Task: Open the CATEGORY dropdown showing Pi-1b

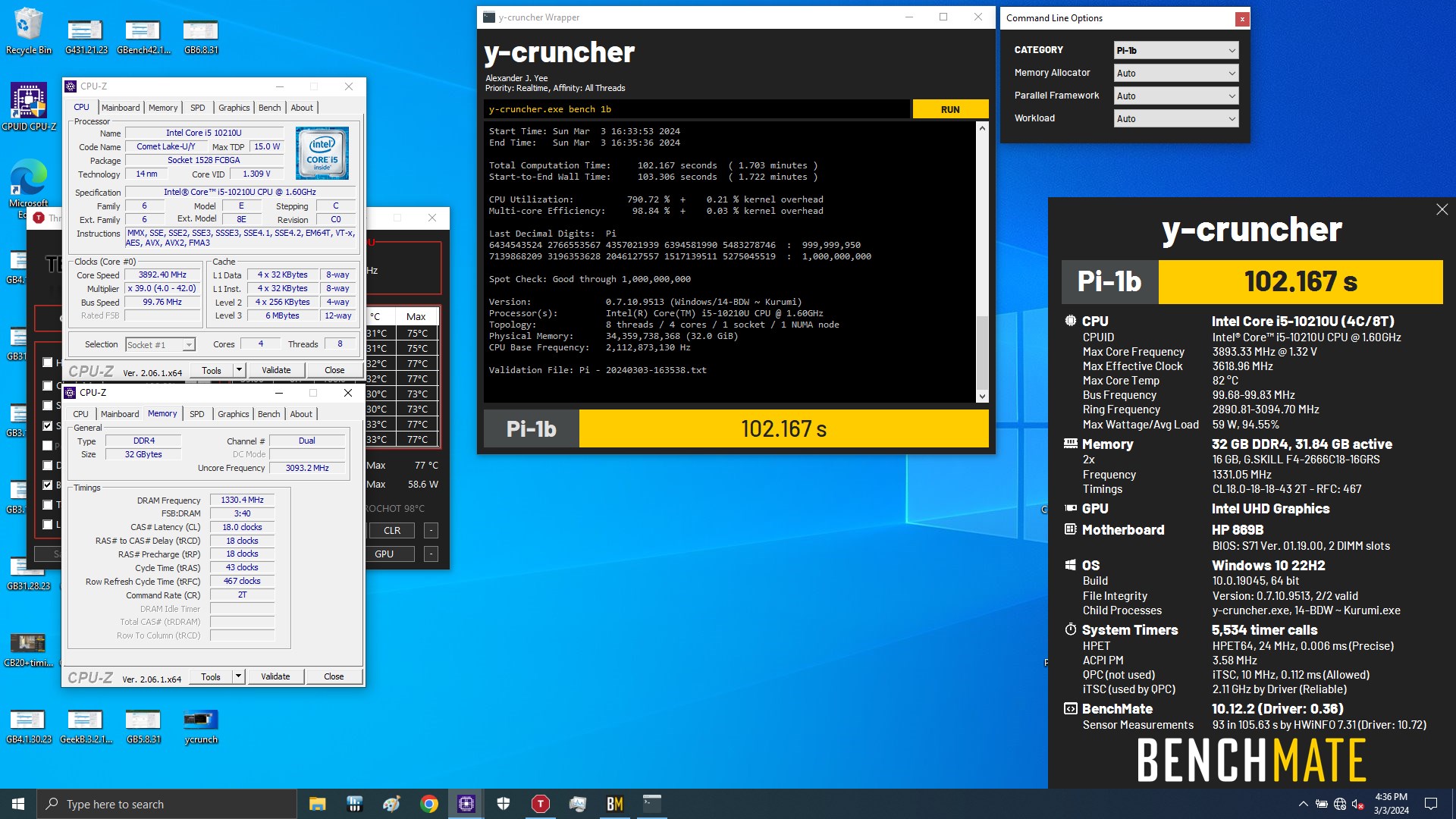Action: click(1176, 50)
